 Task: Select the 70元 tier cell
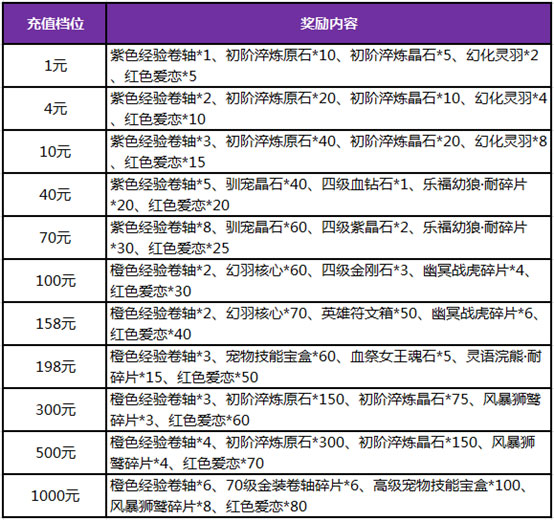pos(55,237)
